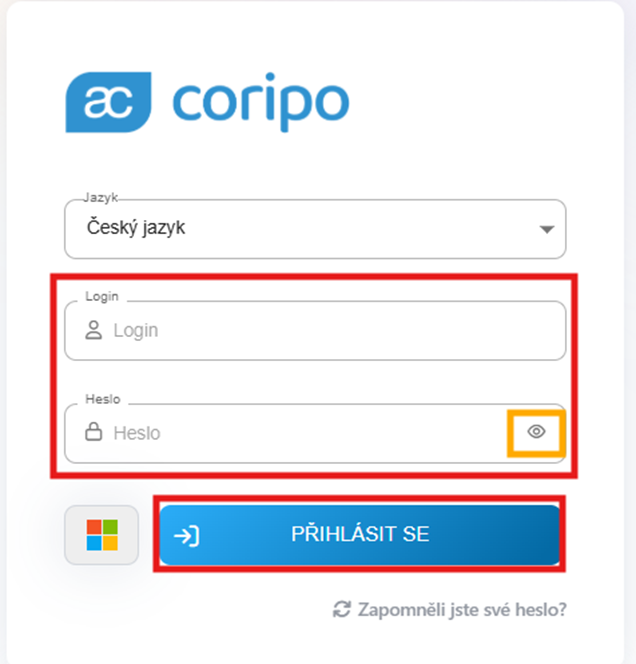Click the Český jazyk selected value text
Image resolution: width=636 pixels, height=664 pixels.
(x=136, y=228)
